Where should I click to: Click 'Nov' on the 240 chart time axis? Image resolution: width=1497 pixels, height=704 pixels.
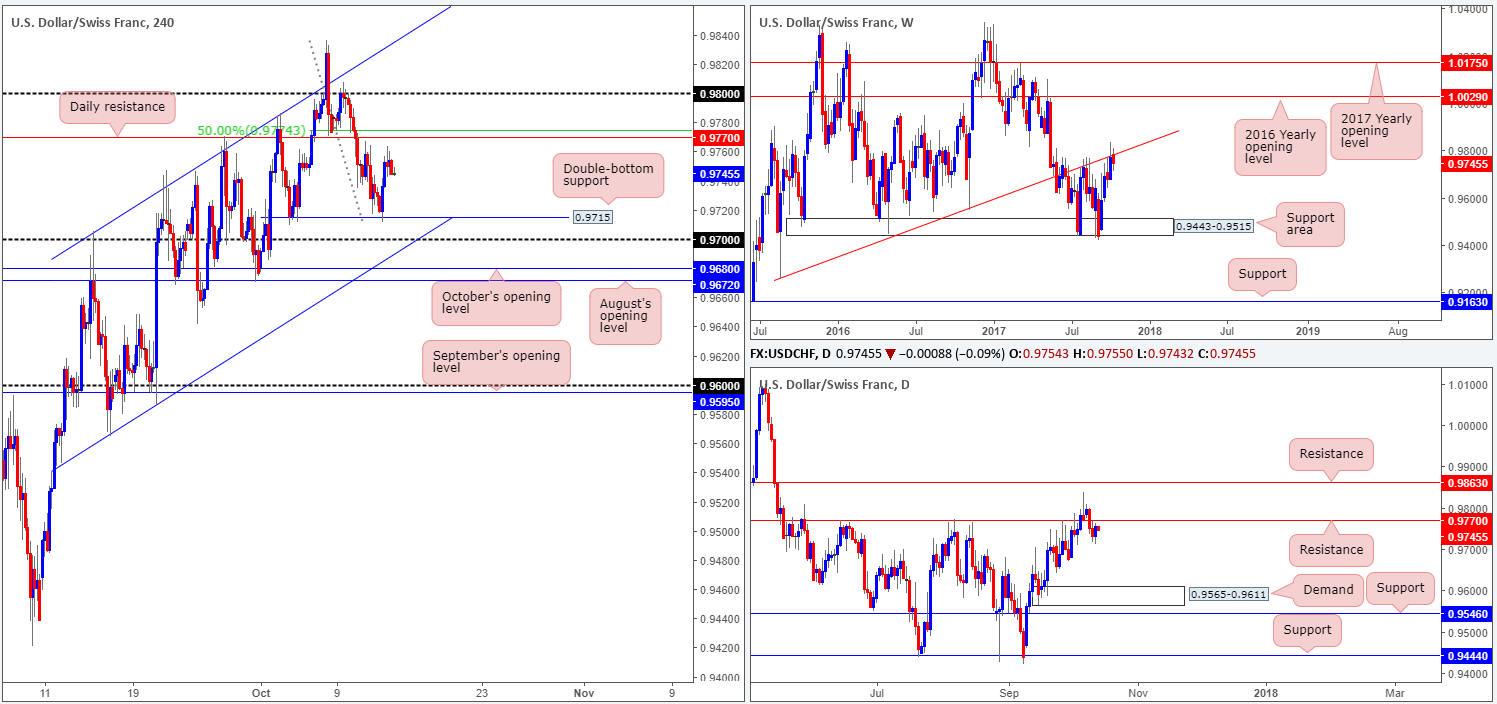tap(585, 692)
